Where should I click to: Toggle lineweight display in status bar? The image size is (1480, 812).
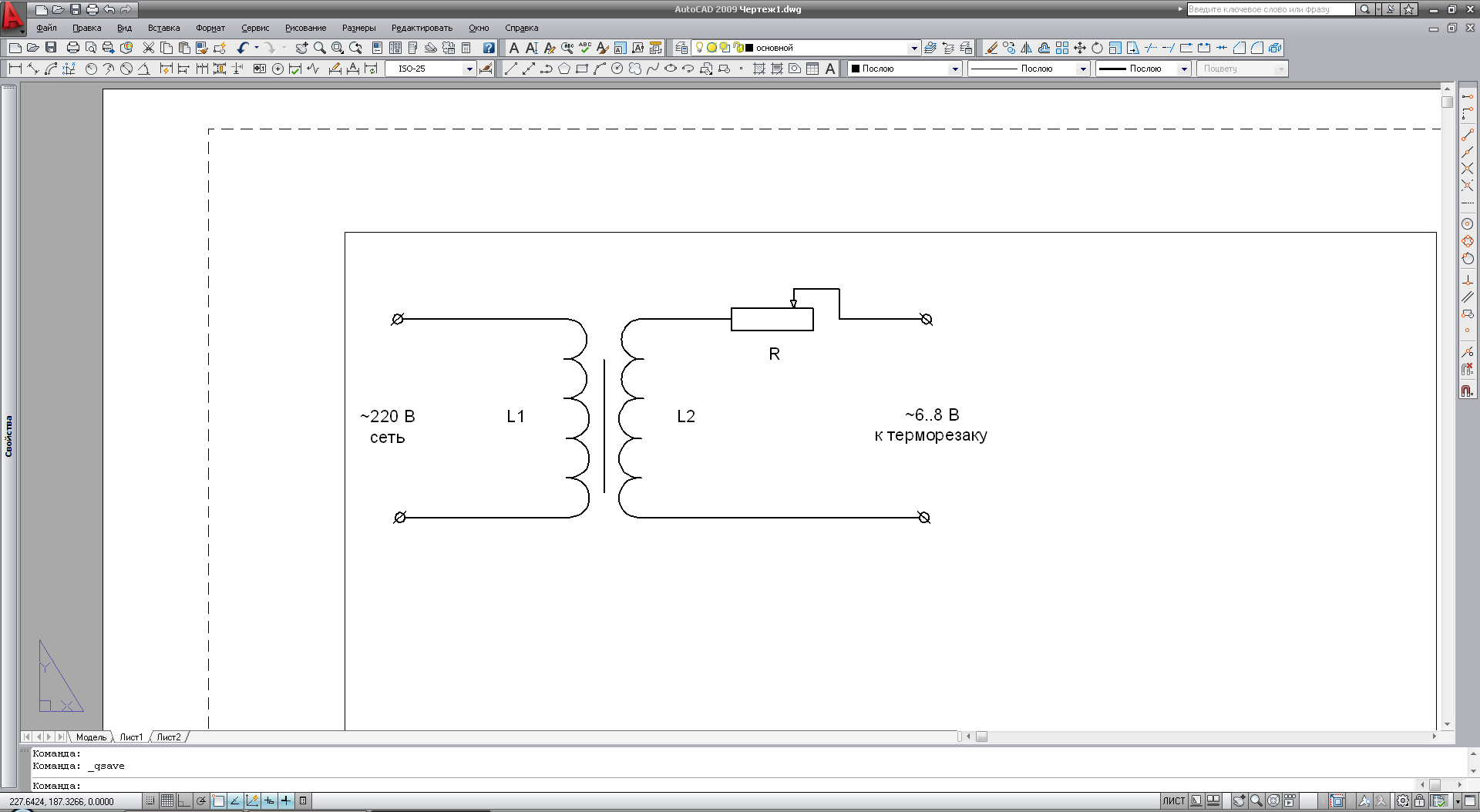point(286,801)
